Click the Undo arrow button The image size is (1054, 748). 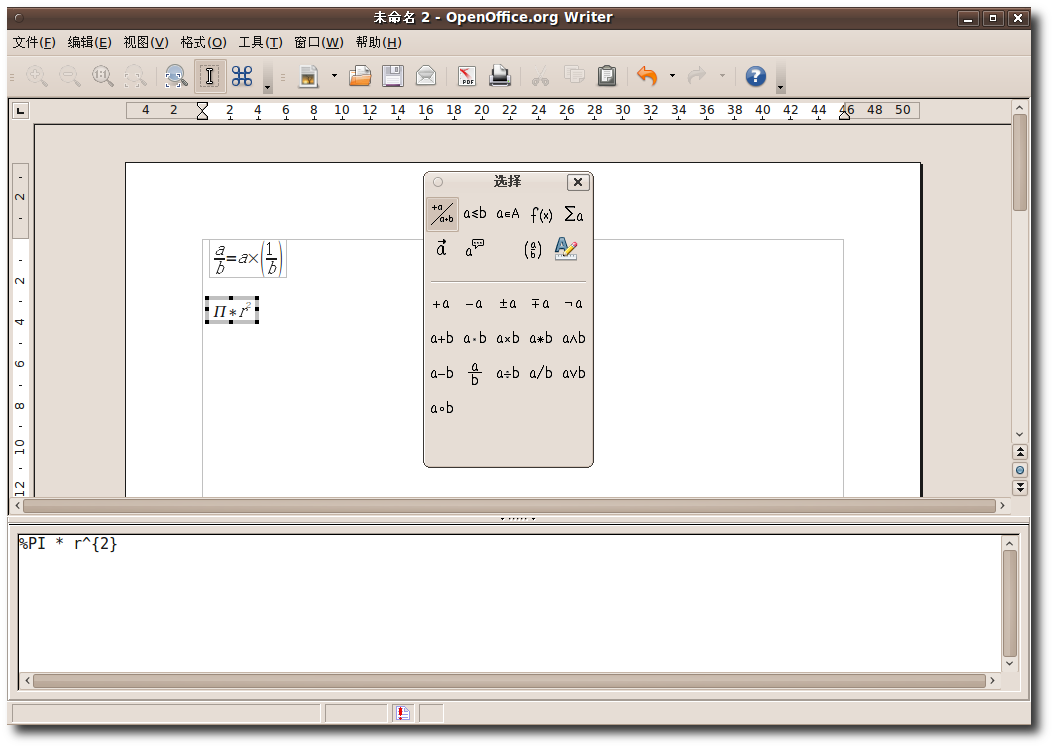[x=648, y=76]
